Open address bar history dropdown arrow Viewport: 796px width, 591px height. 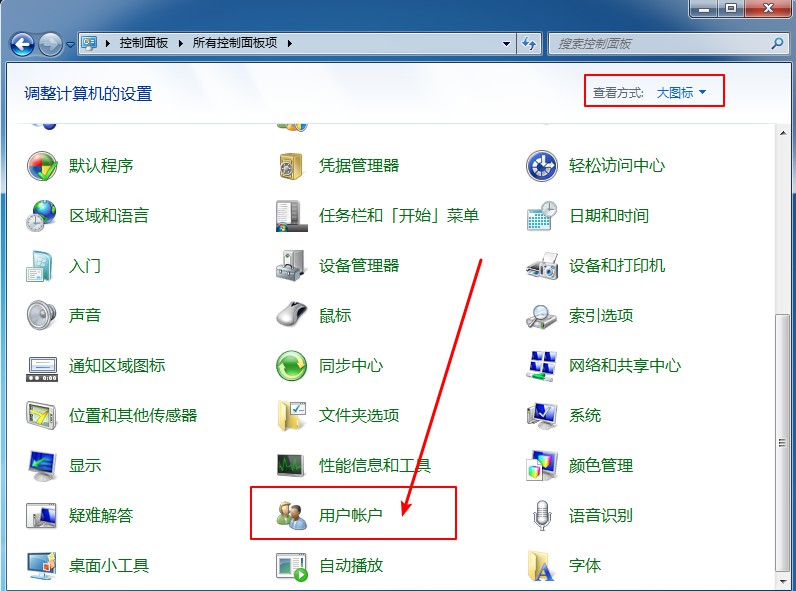pyautogui.click(x=507, y=44)
